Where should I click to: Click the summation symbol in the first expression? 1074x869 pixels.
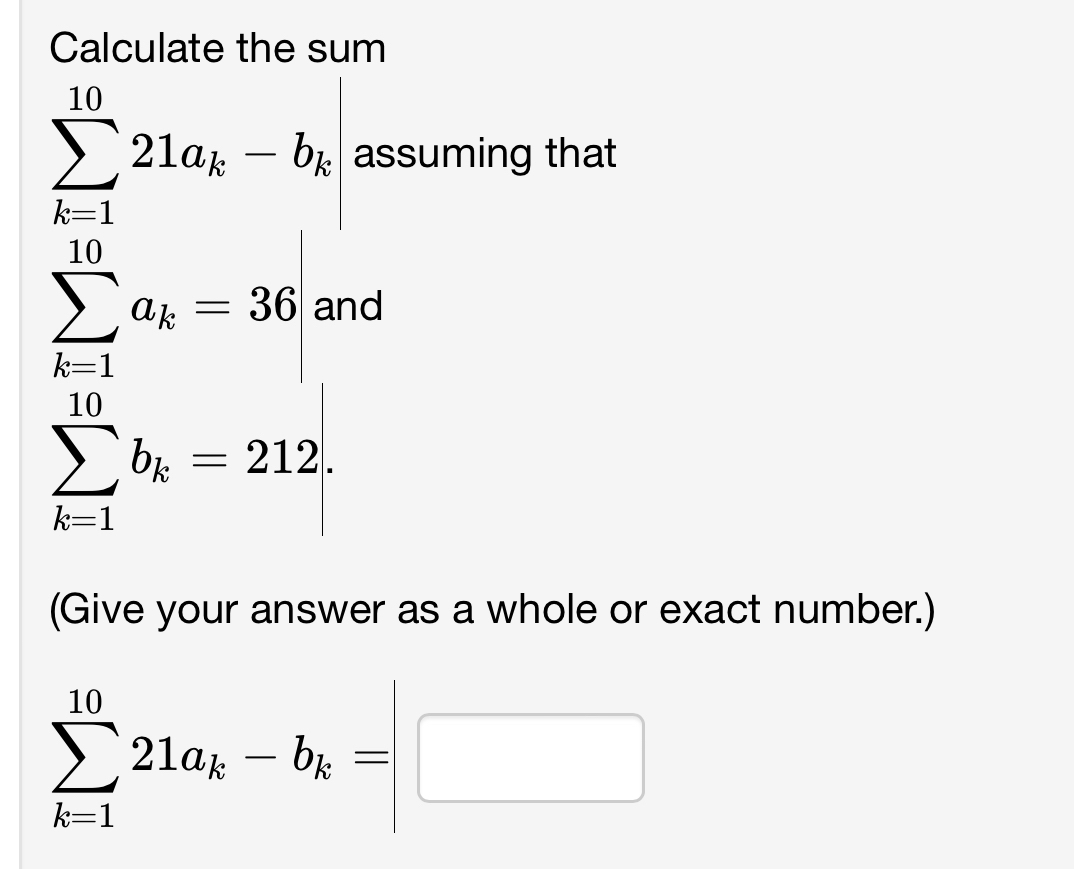click(x=83, y=155)
